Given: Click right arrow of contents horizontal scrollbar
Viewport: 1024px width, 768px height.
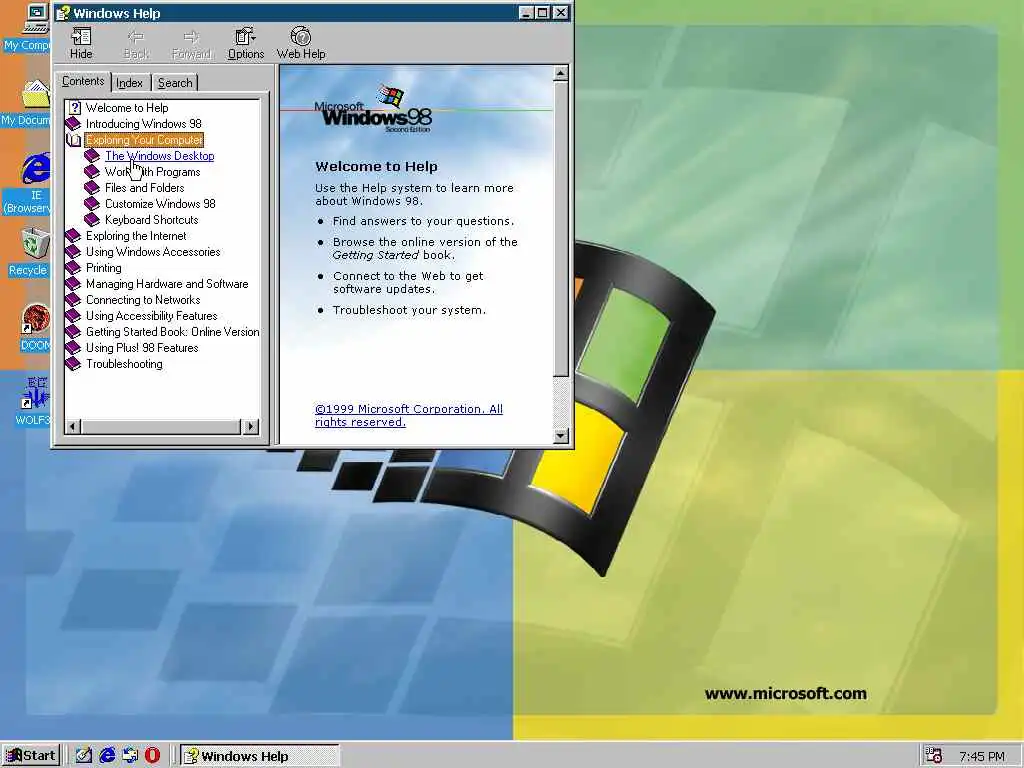Looking at the screenshot, I should (251, 427).
